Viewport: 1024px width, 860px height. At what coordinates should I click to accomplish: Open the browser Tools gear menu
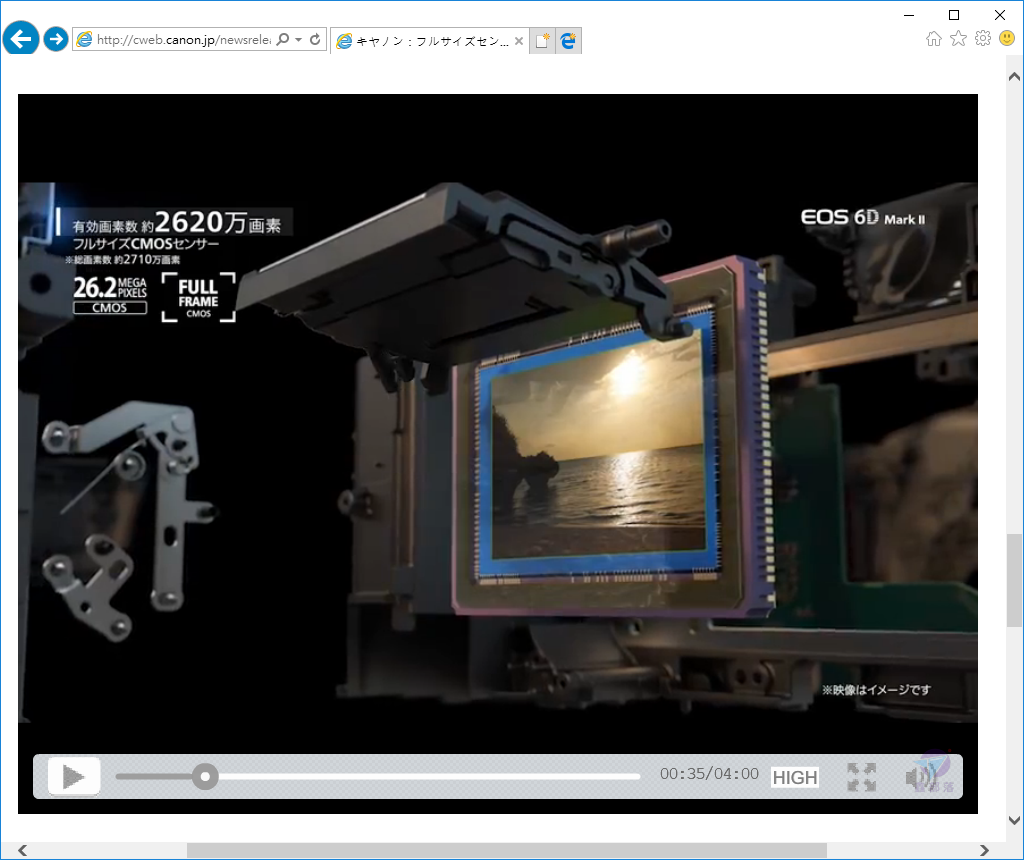click(x=983, y=39)
